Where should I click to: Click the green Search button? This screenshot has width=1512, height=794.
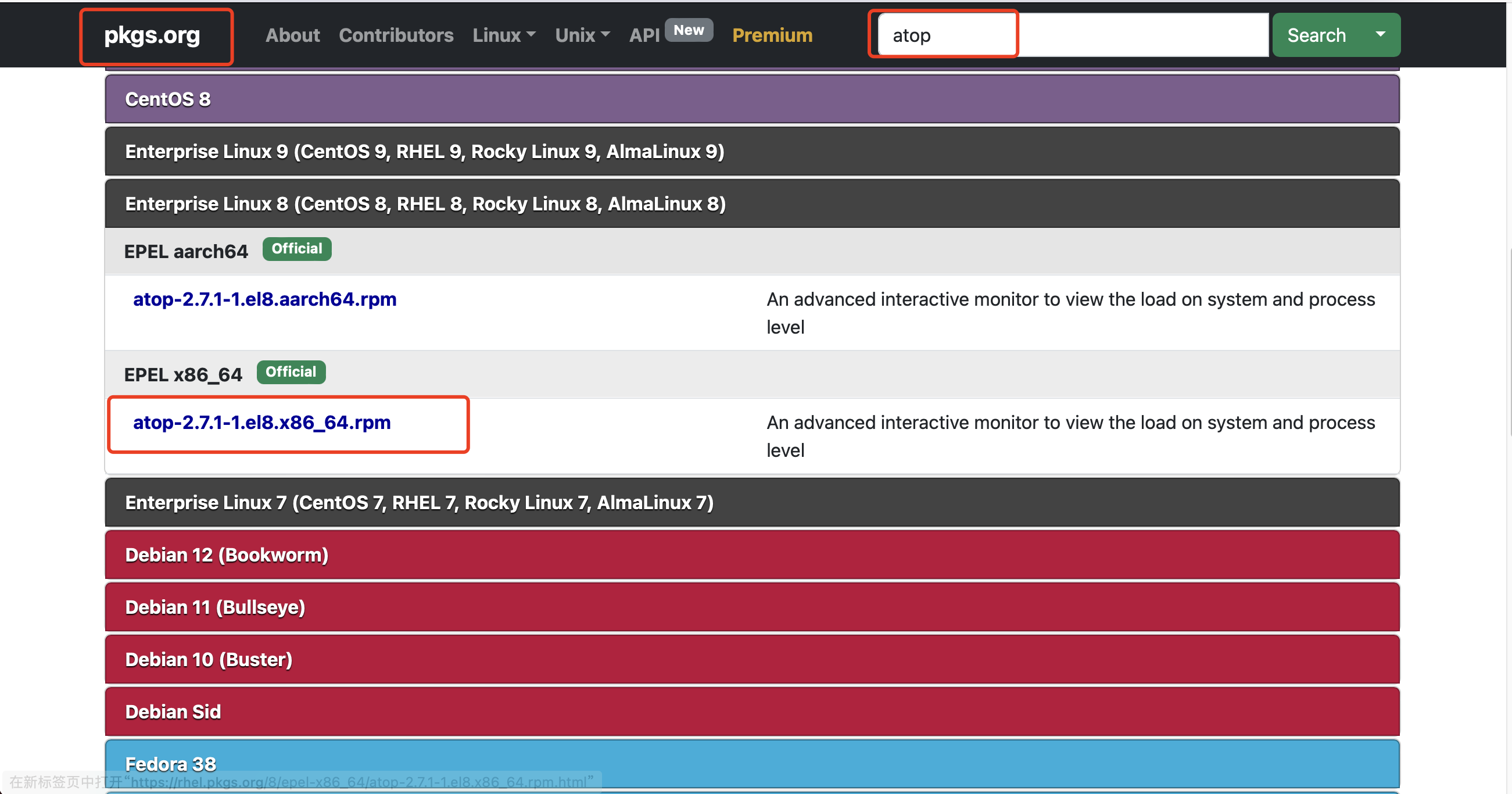click(x=1317, y=35)
